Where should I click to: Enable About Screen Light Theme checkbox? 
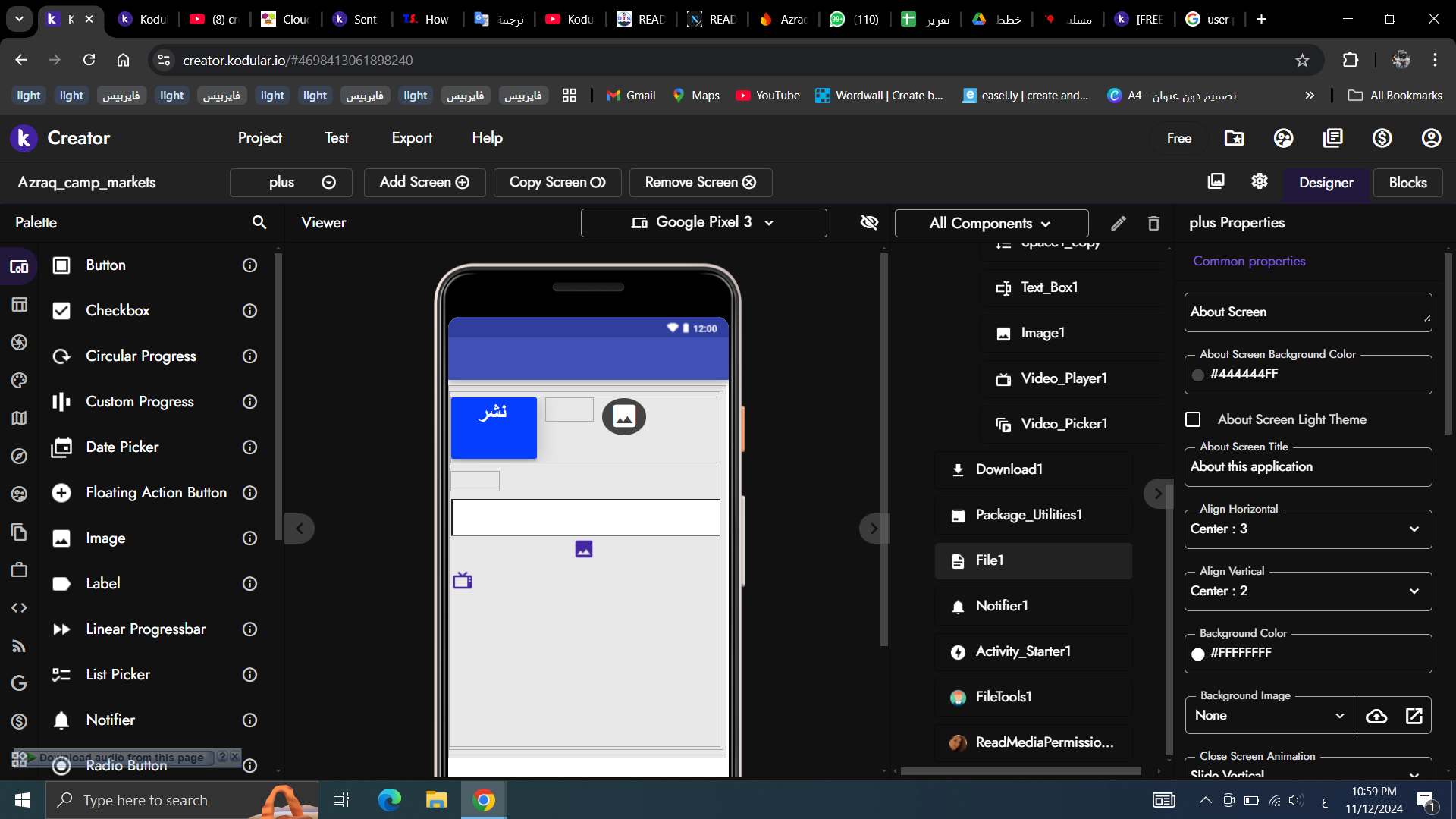click(1193, 419)
